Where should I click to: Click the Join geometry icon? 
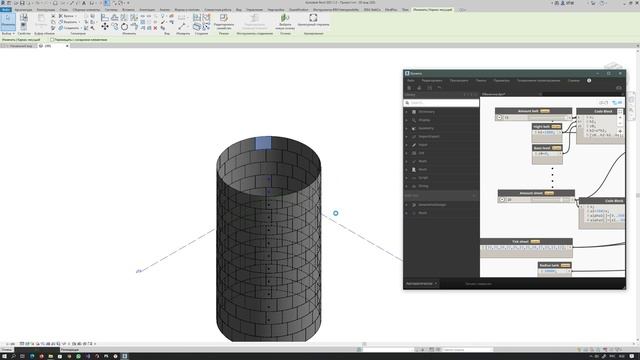tap(60, 28)
